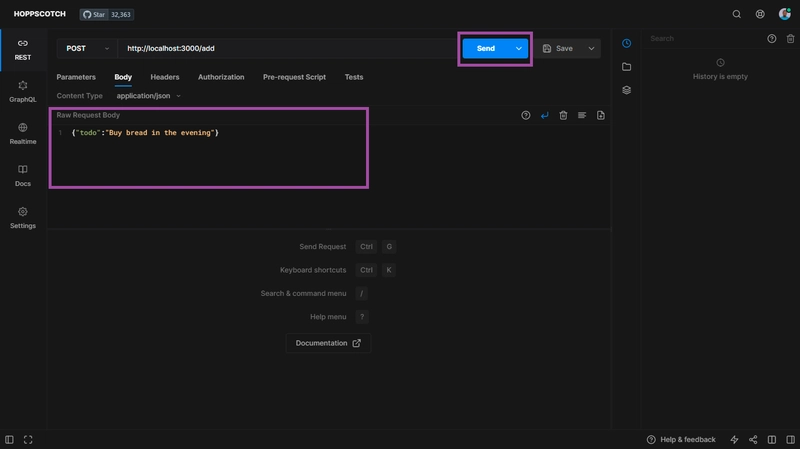Prettify the request body
This screenshot has width=800, height=449.
tap(582, 115)
